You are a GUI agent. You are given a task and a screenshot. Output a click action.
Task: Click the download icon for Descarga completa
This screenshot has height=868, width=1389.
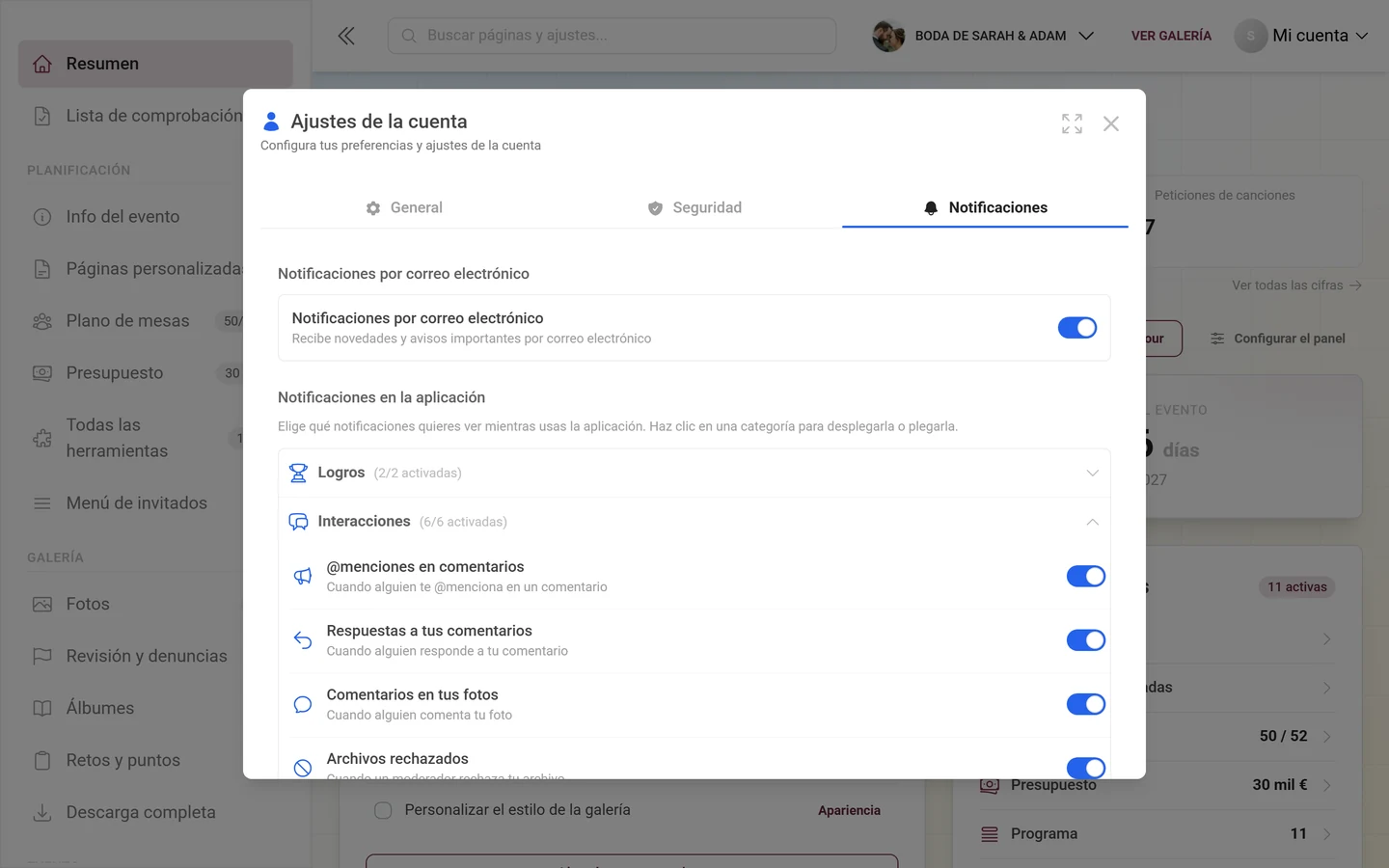pyautogui.click(x=42, y=812)
